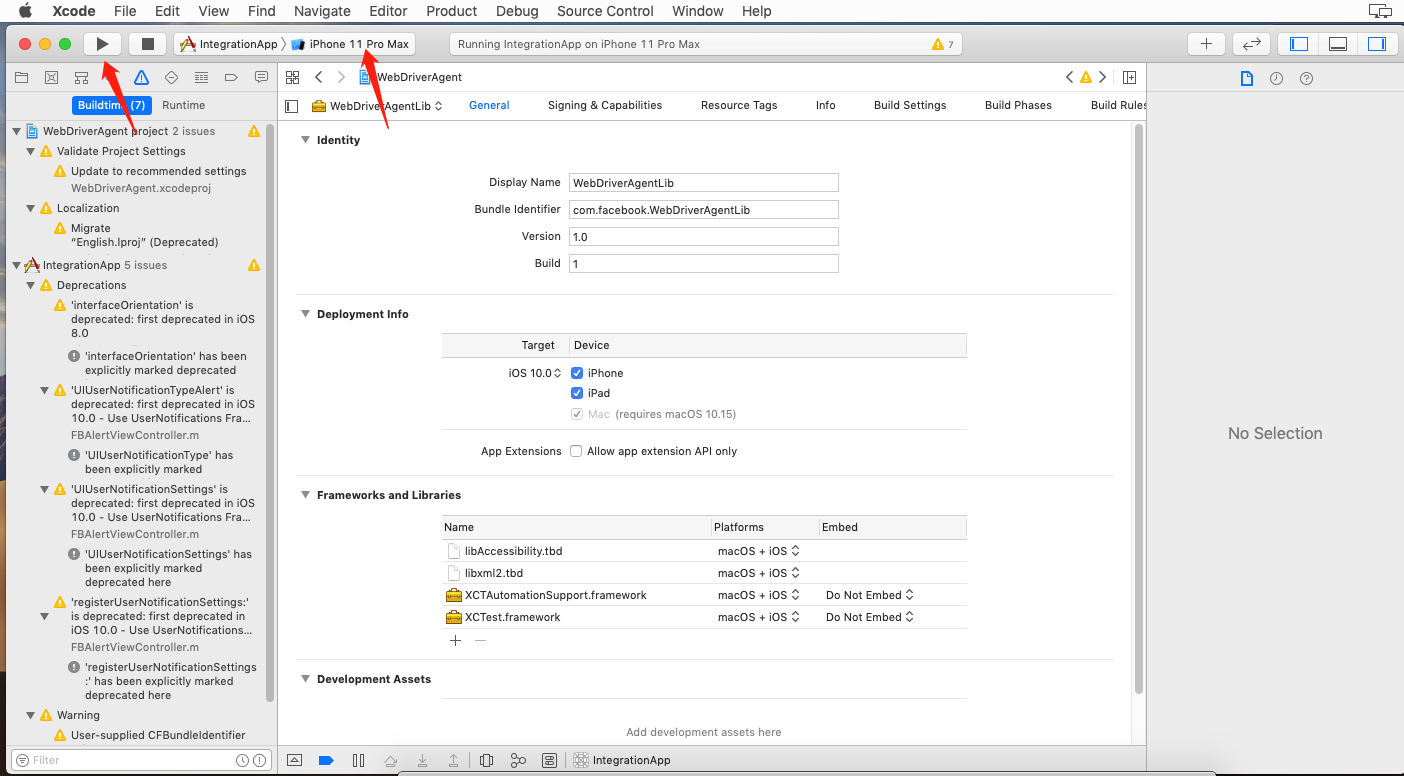Click the Bundle Identifier field
This screenshot has width=1404, height=776.
[703, 210]
